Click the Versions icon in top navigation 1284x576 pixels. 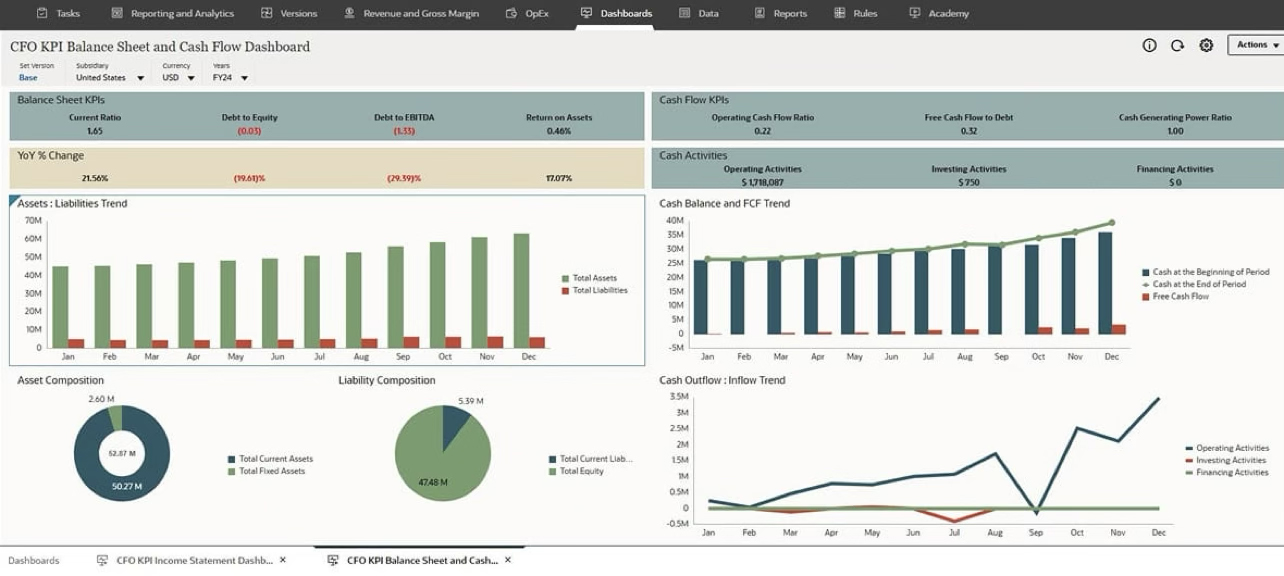click(266, 14)
